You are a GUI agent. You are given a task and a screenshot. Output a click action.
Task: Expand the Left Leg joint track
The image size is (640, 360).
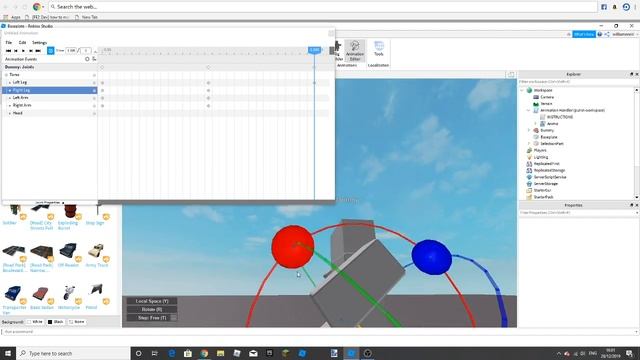pos(10,82)
